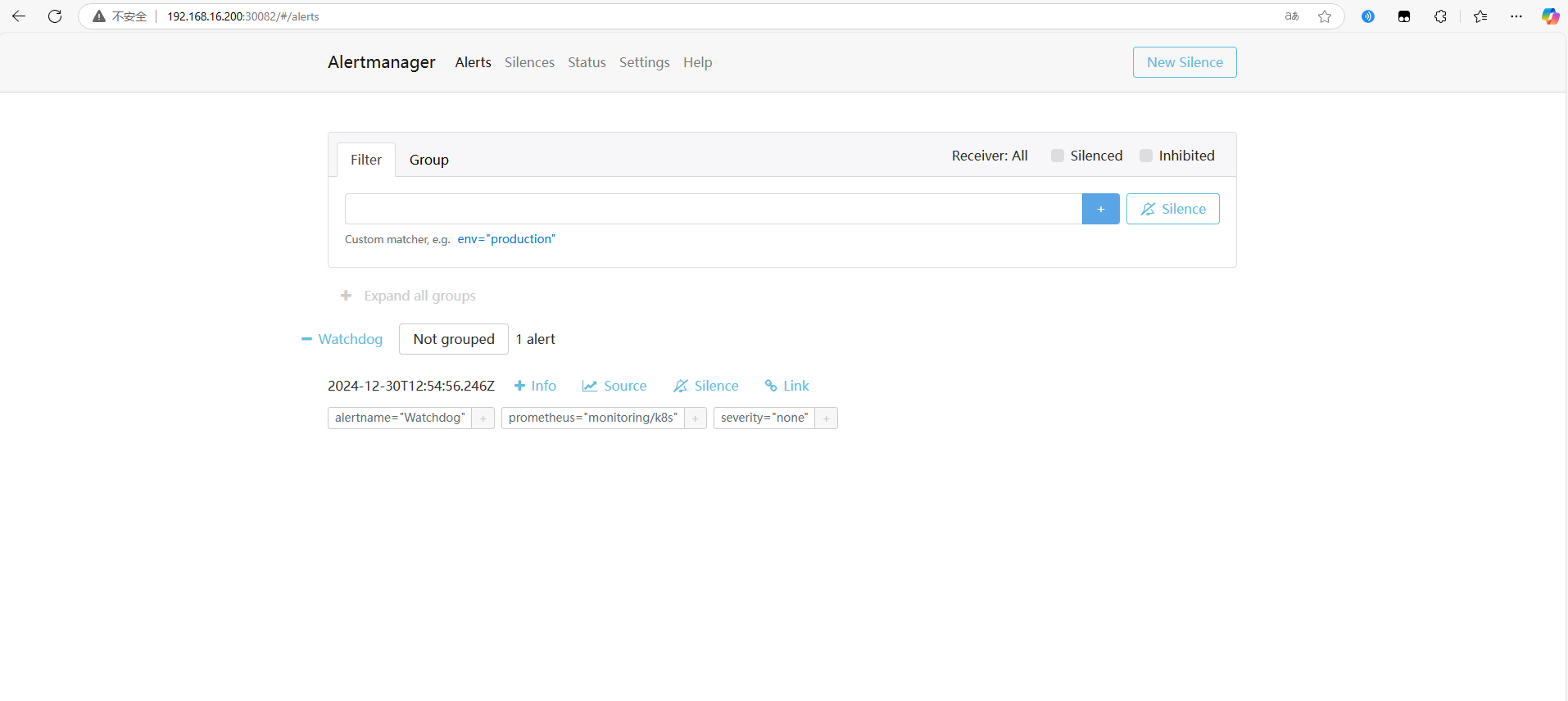
Task: Open the Alerts page in navbar
Action: (474, 62)
